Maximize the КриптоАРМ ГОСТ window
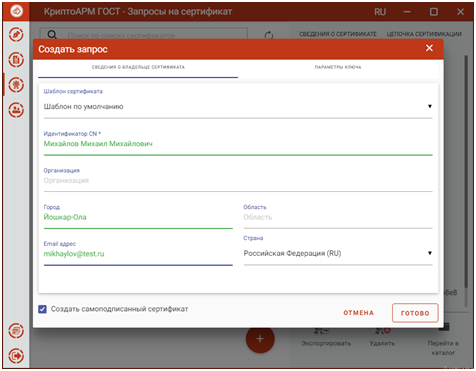Screen dimensions: 476x371 click(x=434, y=12)
